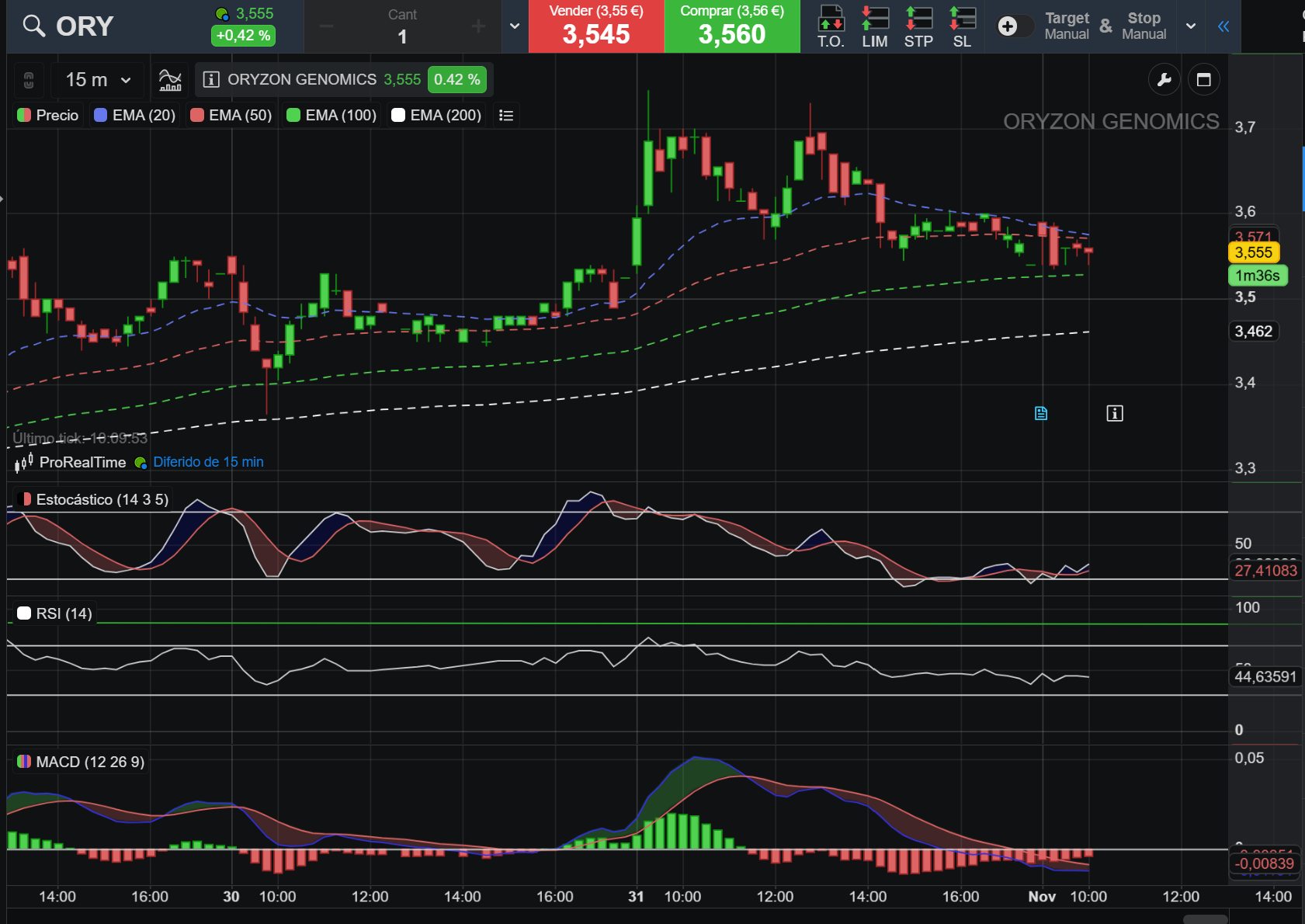Click the ORYZON GENOMICS info icon

tap(210, 79)
